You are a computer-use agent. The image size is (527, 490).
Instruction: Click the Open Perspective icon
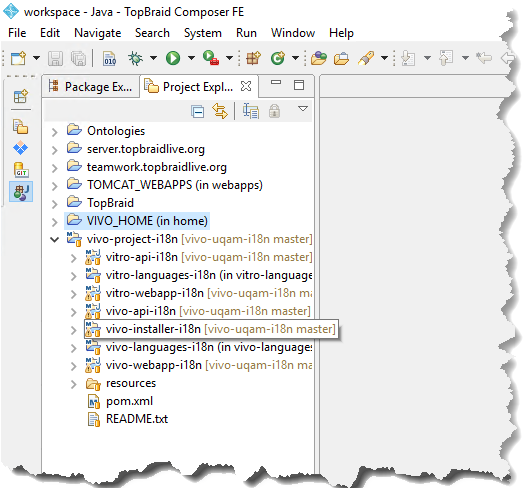point(21,96)
